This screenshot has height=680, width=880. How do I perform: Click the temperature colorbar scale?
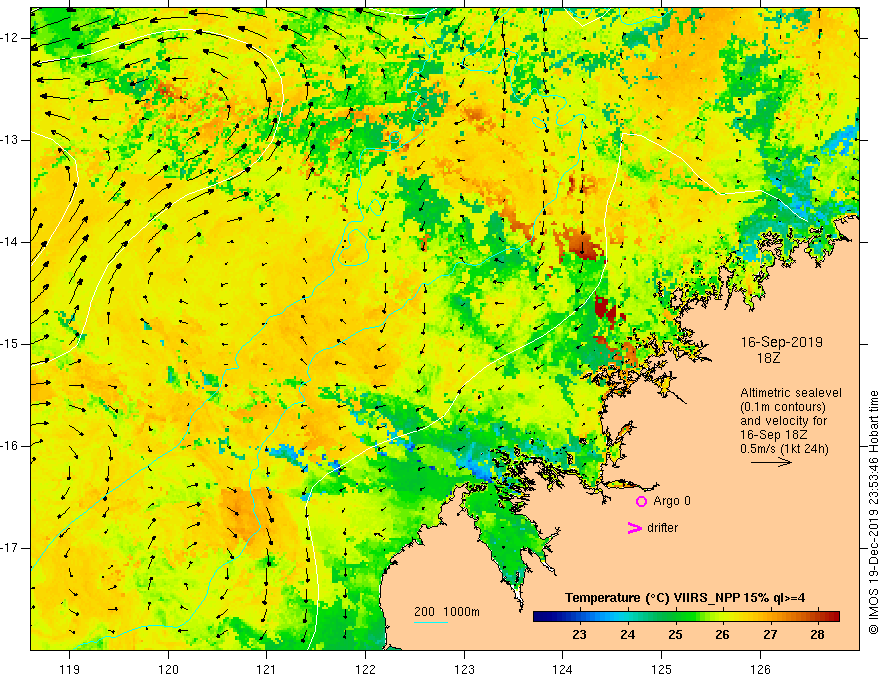pyautogui.click(x=686, y=617)
